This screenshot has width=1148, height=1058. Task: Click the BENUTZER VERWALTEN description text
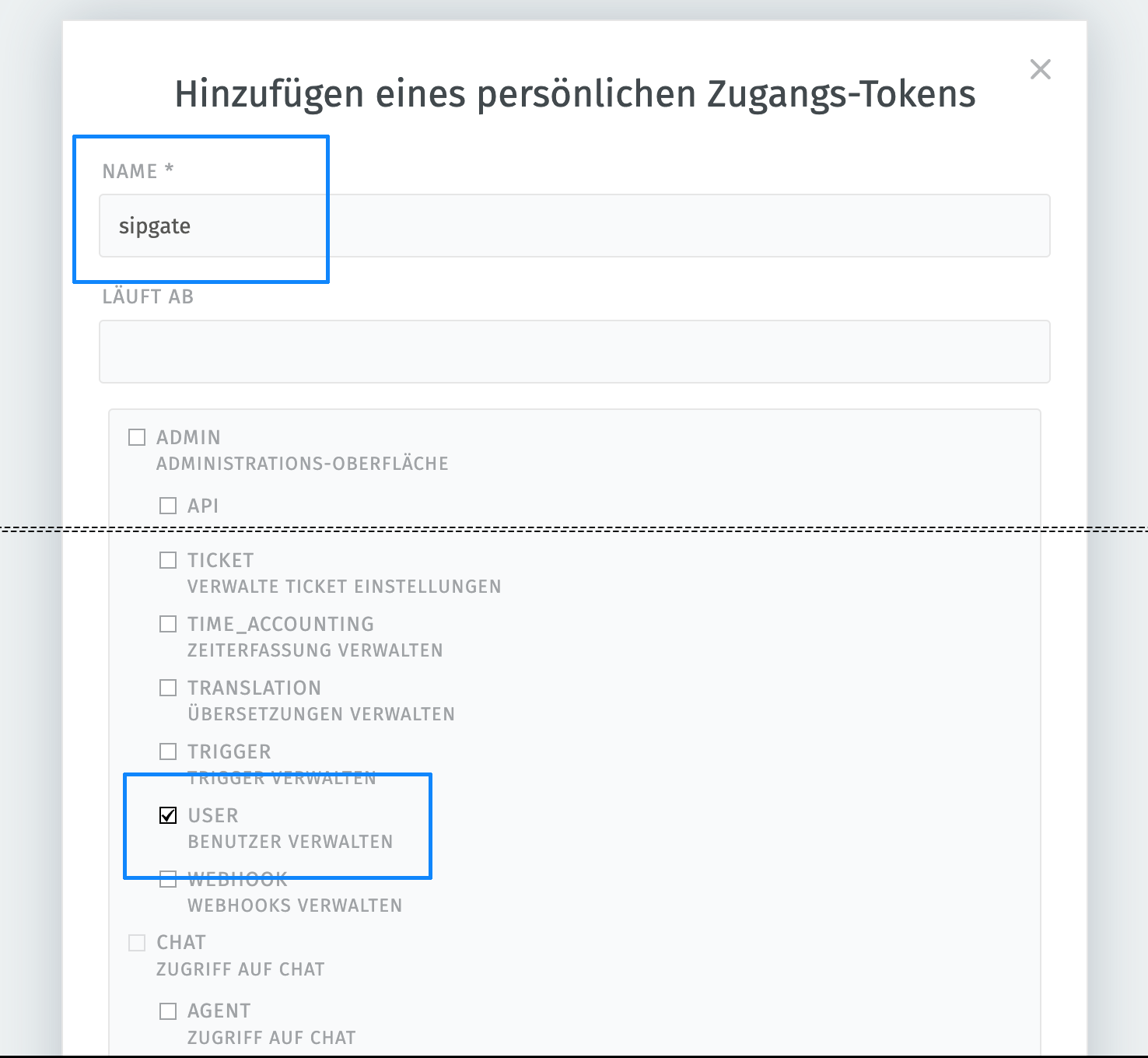[290, 842]
